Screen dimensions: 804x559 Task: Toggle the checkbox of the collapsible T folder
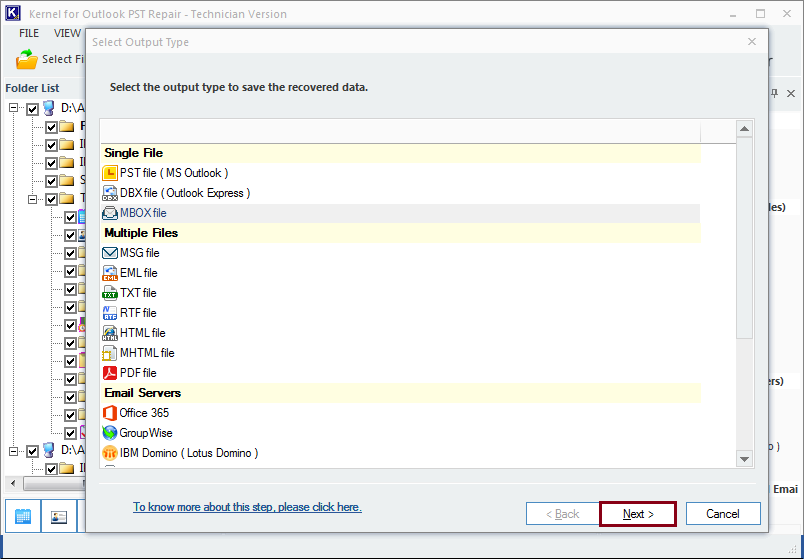51,199
